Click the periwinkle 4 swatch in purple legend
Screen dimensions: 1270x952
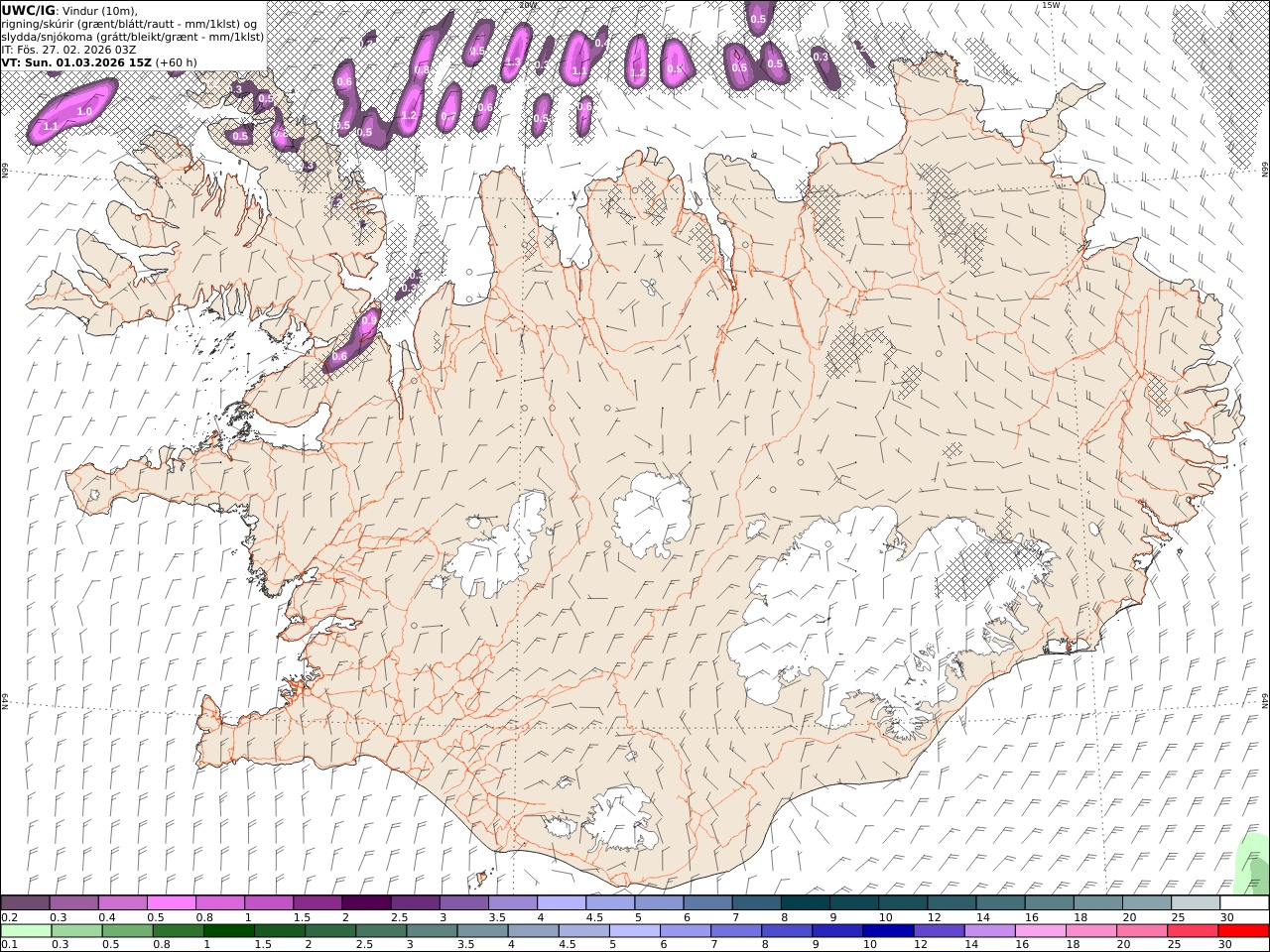pos(562,903)
